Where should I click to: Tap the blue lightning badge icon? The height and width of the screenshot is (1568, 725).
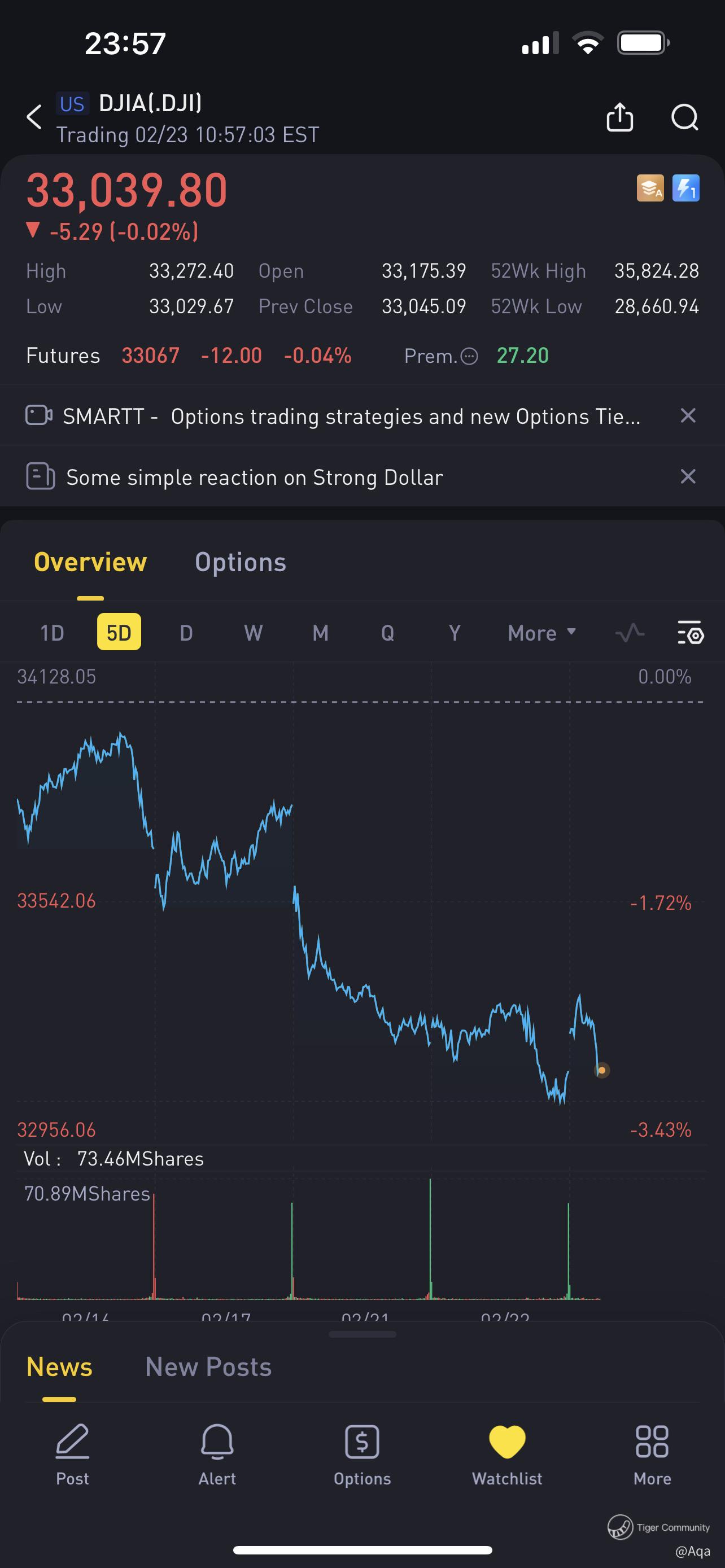[x=685, y=188]
